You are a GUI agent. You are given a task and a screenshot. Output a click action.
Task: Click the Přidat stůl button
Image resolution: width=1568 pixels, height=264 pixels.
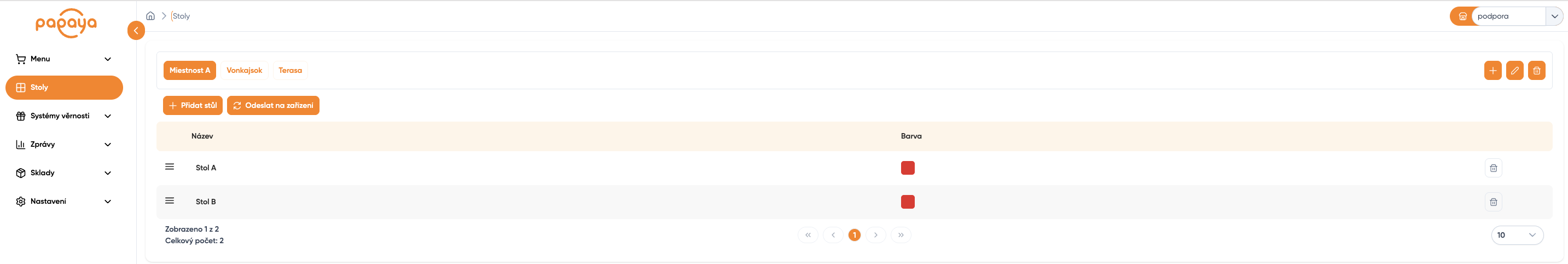pyautogui.click(x=193, y=106)
